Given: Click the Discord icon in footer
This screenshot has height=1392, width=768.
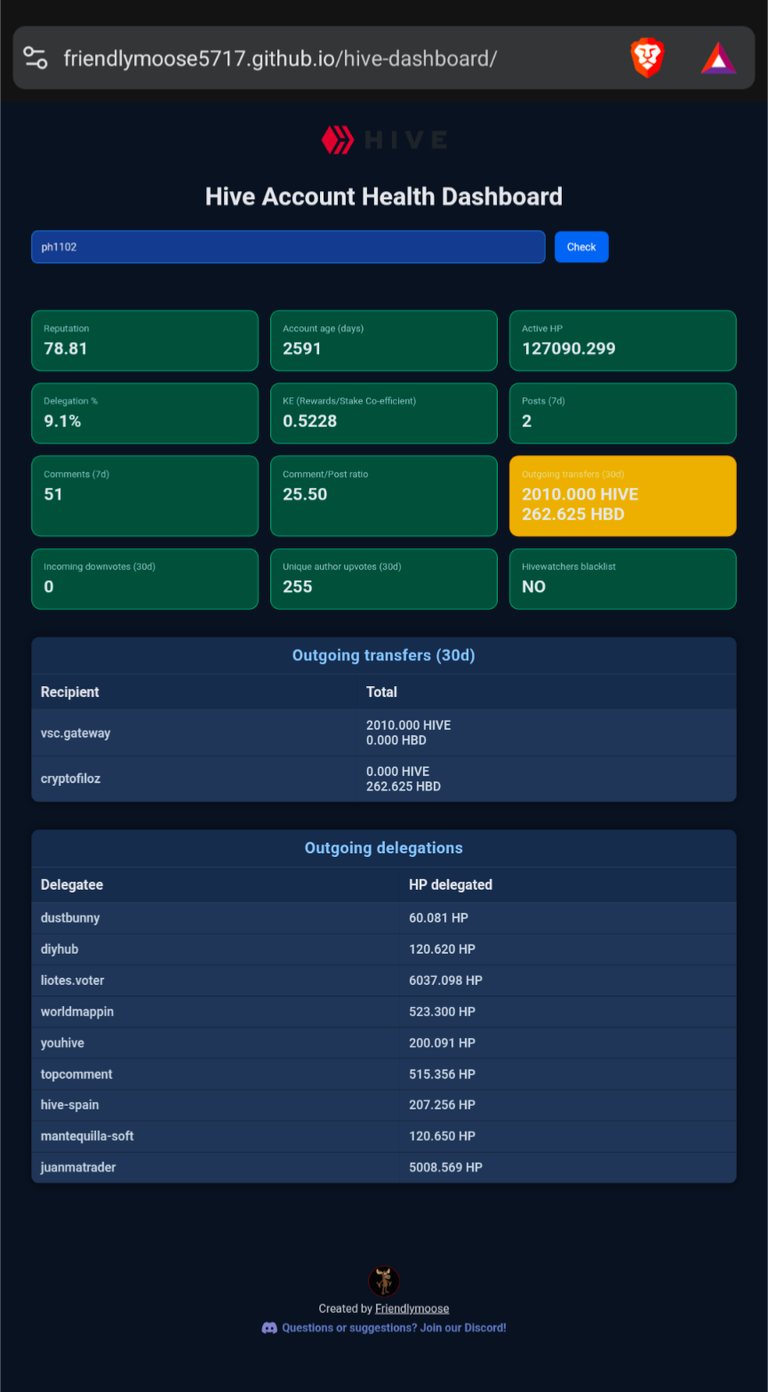Looking at the screenshot, I should (269, 1328).
